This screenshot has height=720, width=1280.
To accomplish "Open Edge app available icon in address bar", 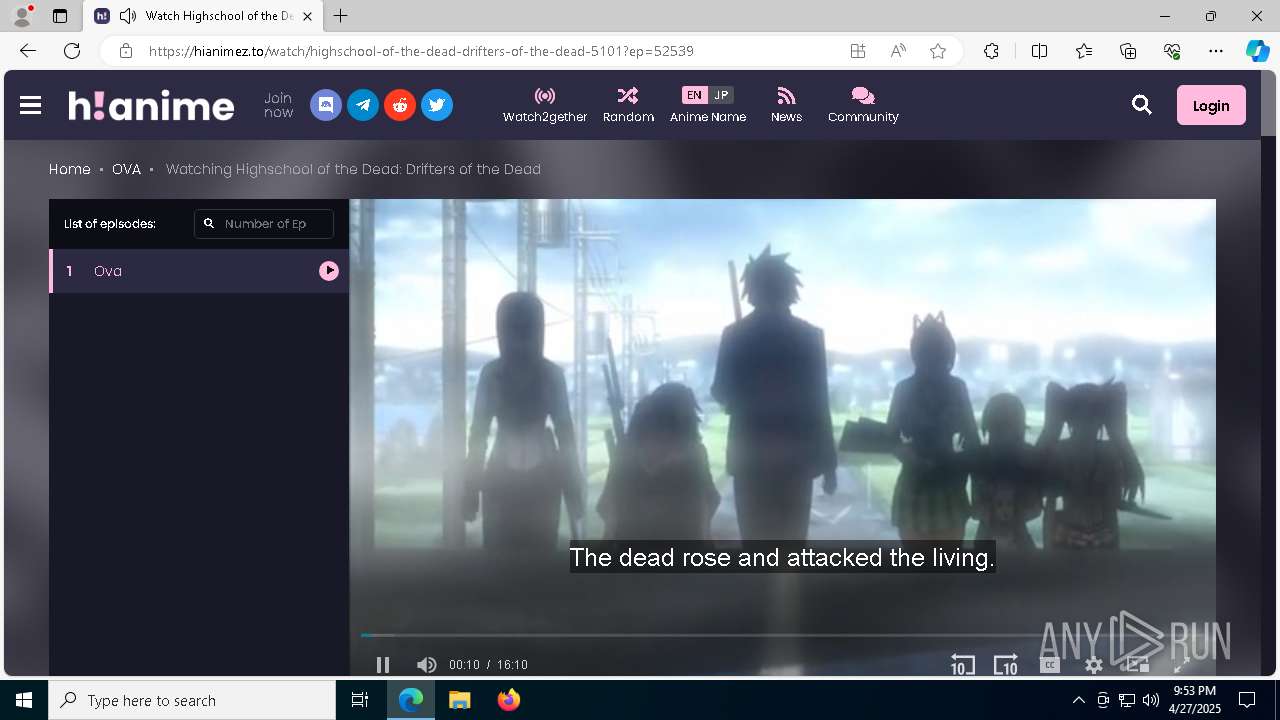I will coord(858,51).
